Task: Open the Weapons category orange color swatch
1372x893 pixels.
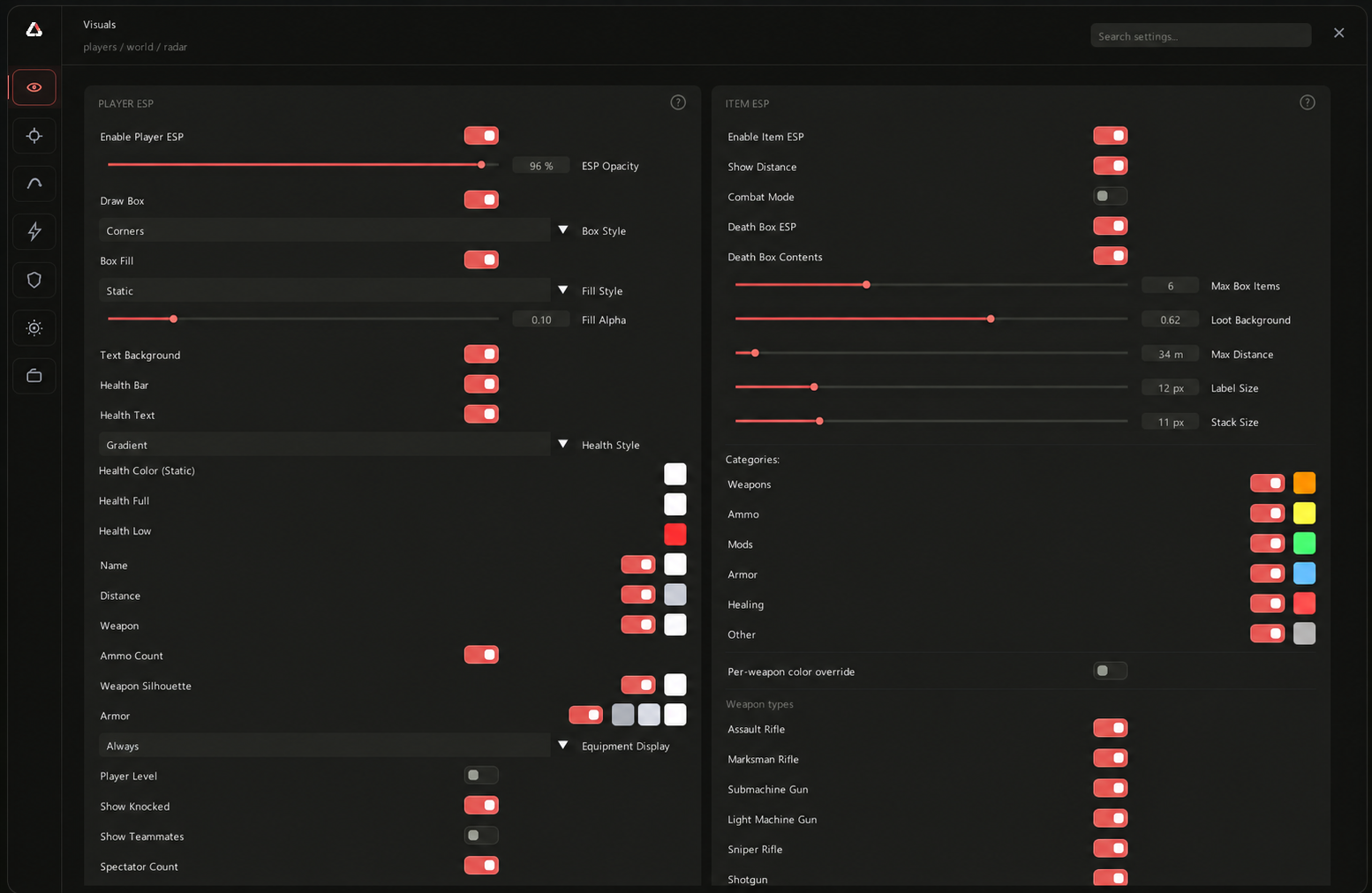Action: 1304,483
